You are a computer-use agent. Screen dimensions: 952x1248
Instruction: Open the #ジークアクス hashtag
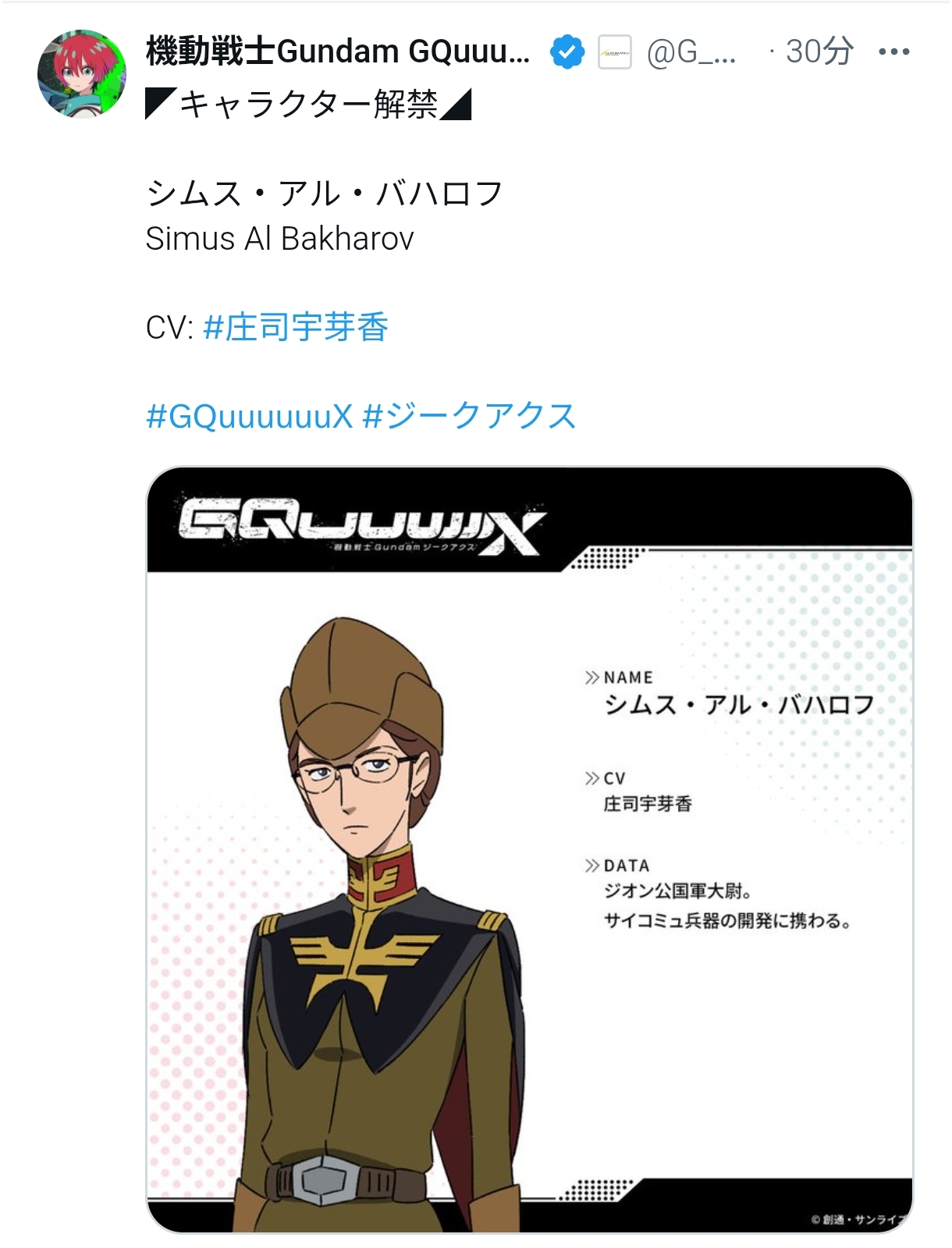click(x=470, y=416)
